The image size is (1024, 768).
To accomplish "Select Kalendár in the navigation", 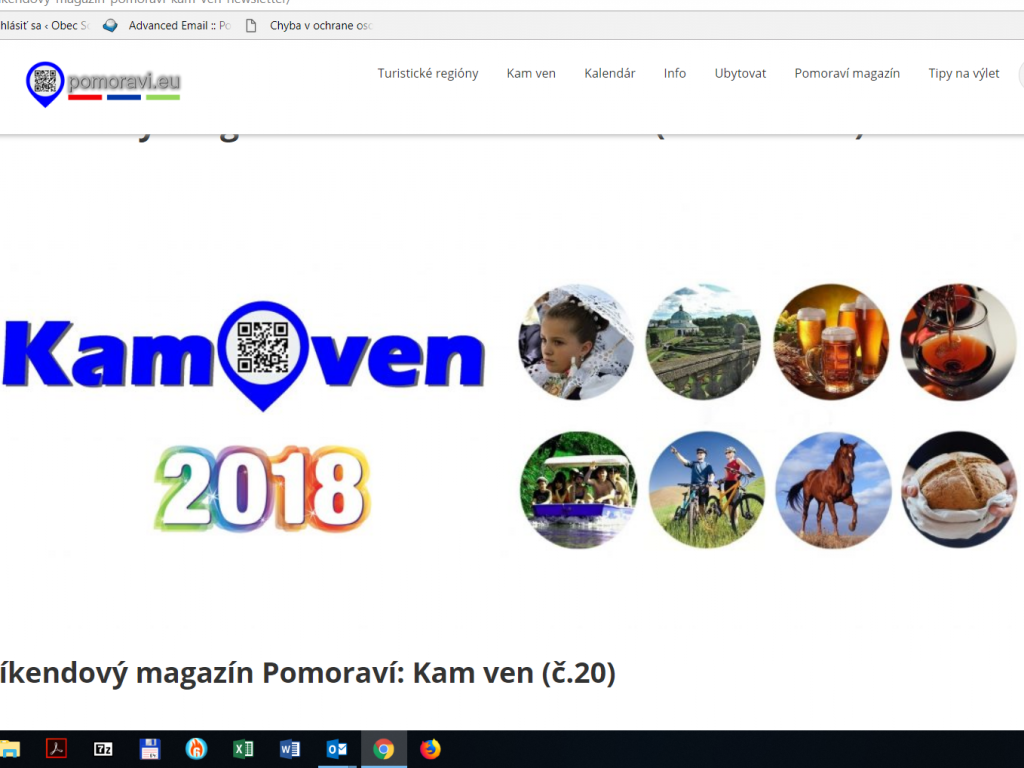I will [609, 73].
